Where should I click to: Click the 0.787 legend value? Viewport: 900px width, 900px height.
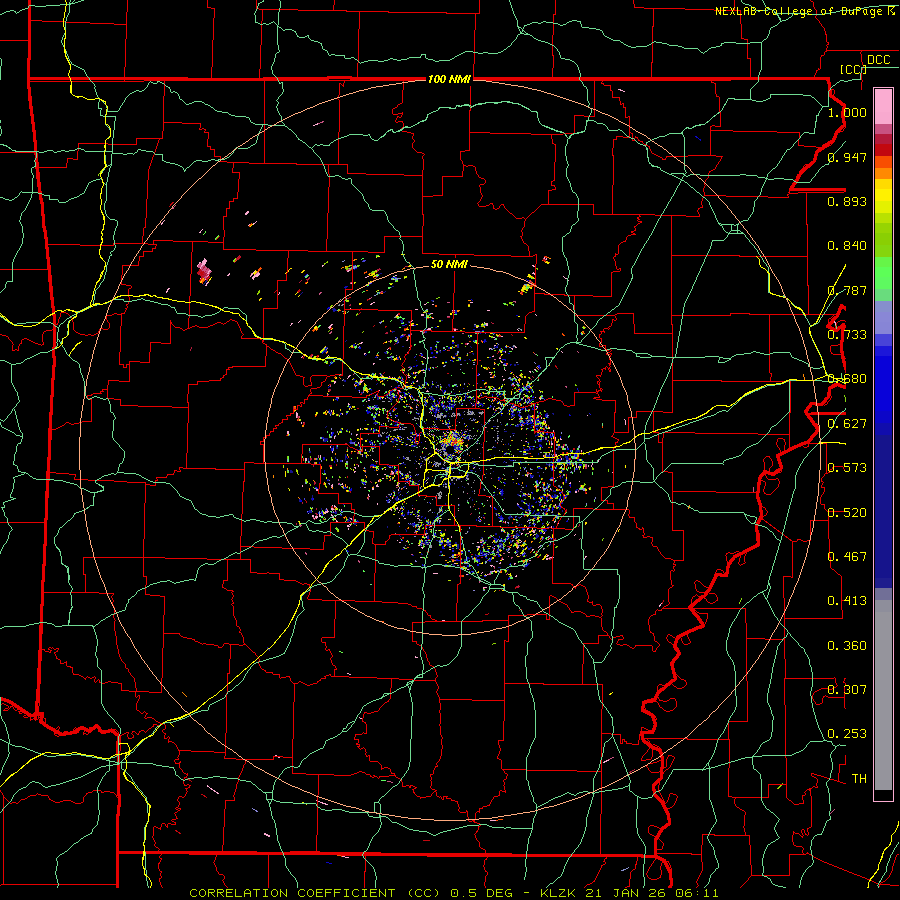847,290
